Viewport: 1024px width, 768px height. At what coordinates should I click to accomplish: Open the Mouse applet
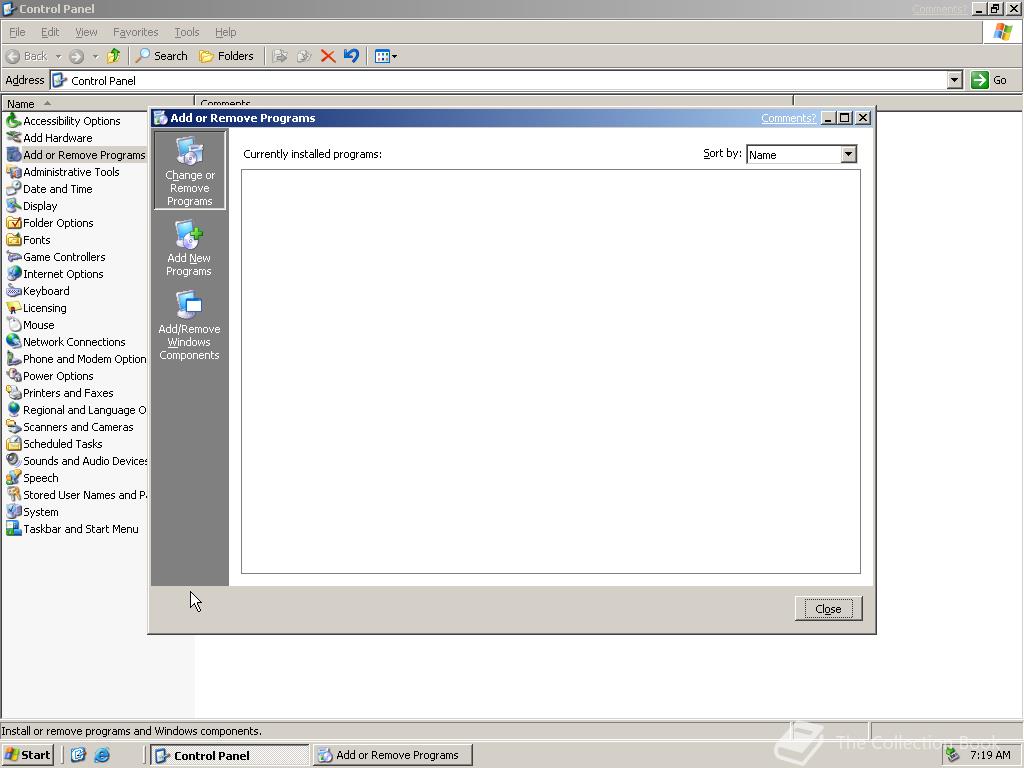pyautogui.click(x=31, y=325)
